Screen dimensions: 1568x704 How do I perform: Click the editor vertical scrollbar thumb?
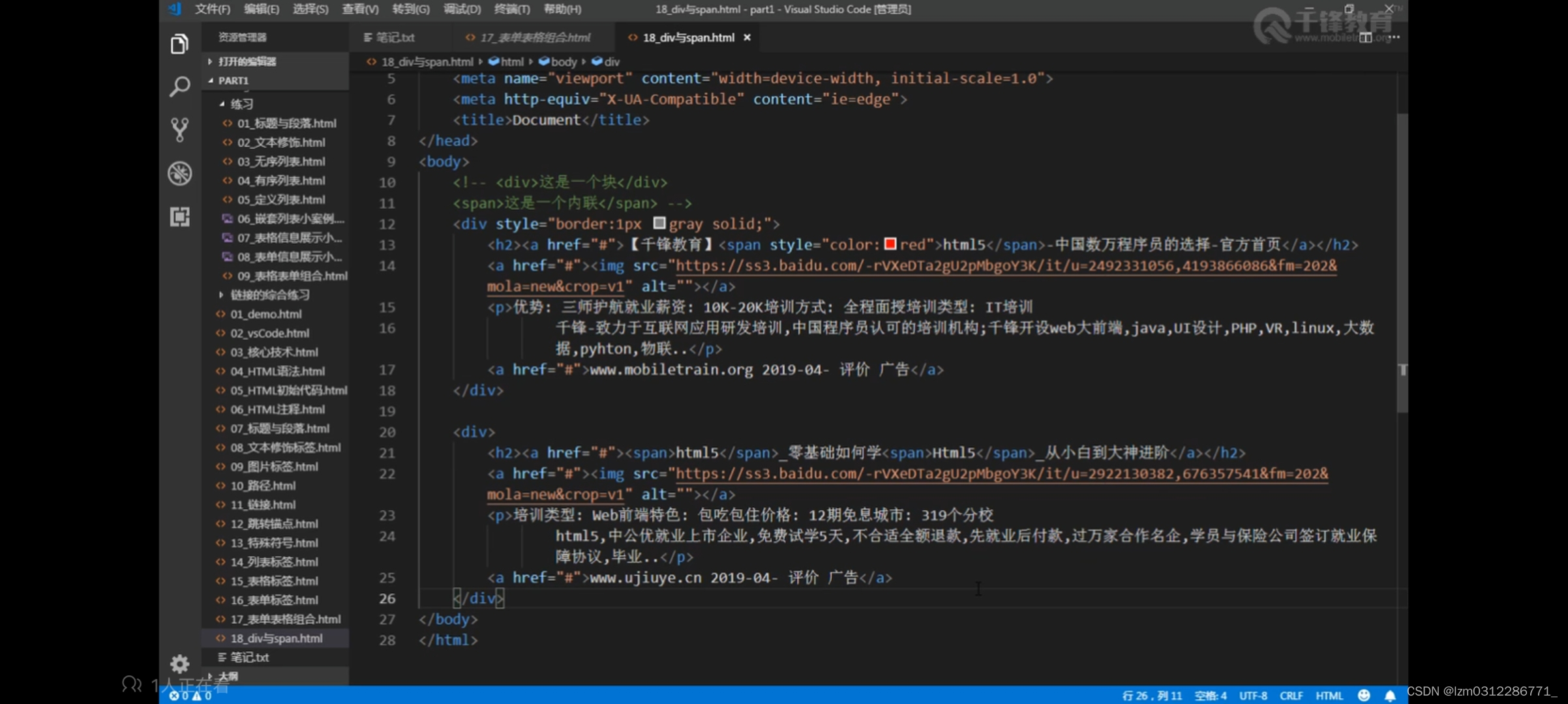[x=1402, y=263]
